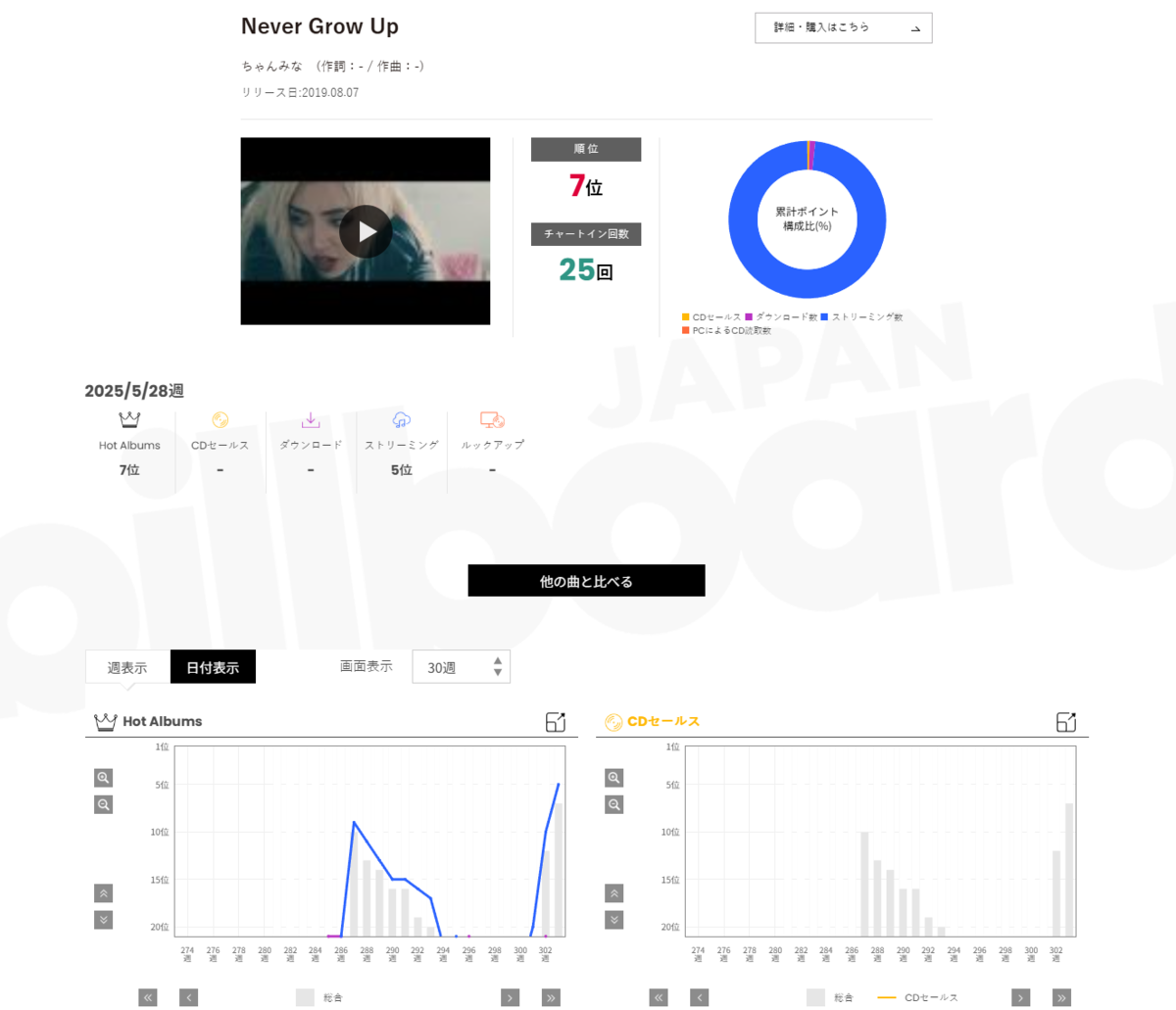Go to next week in CDセールス chart

[x=1021, y=997]
